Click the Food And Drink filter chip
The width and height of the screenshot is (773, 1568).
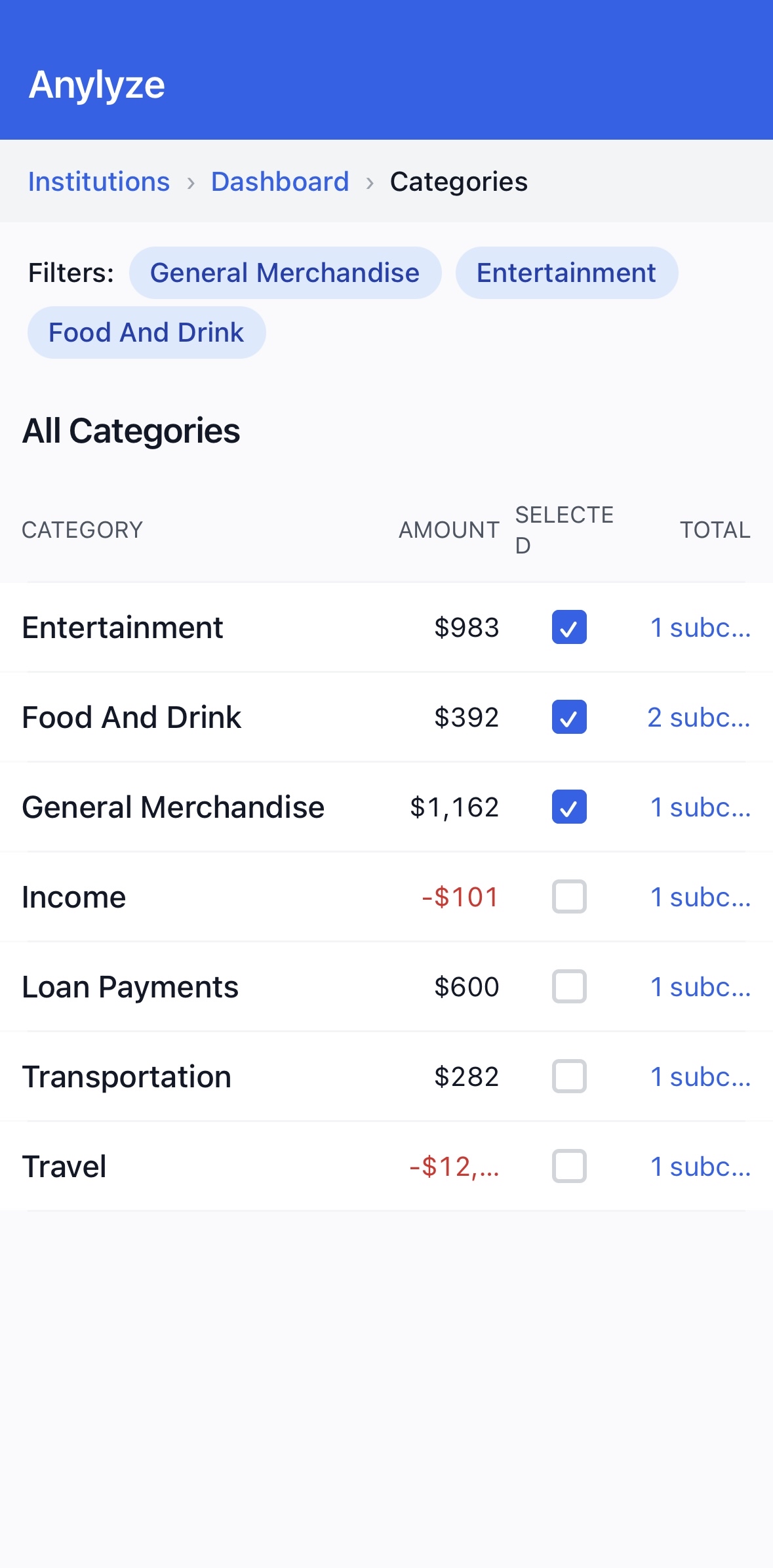pos(146,332)
